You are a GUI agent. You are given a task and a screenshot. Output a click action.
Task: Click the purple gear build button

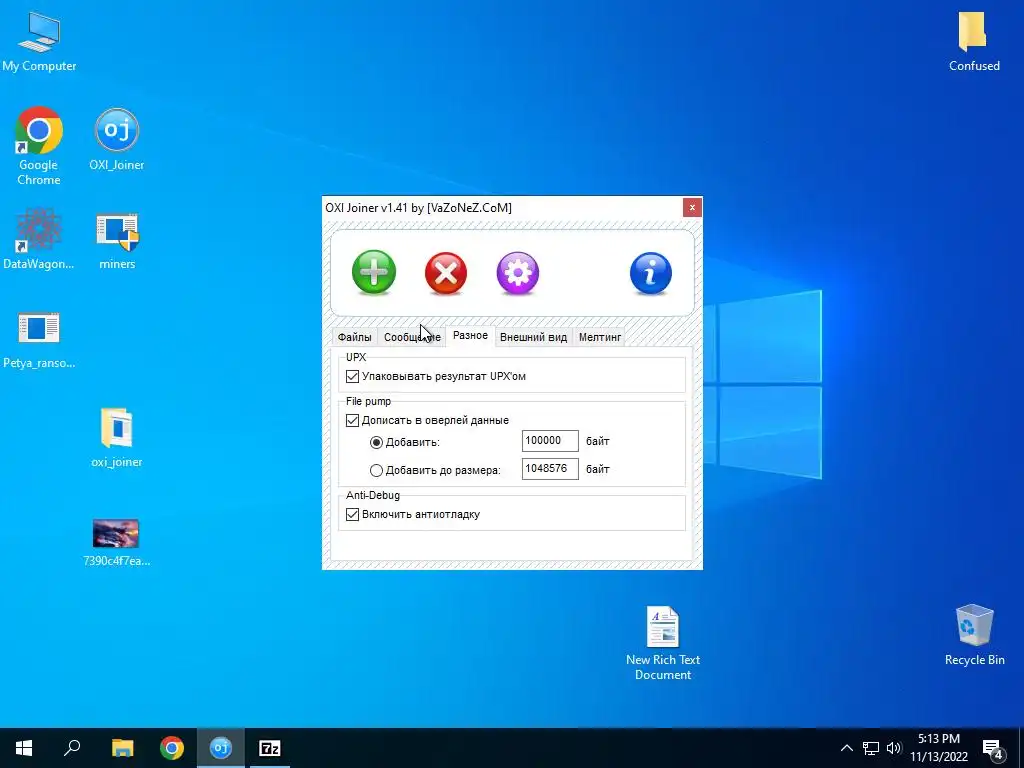518,273
